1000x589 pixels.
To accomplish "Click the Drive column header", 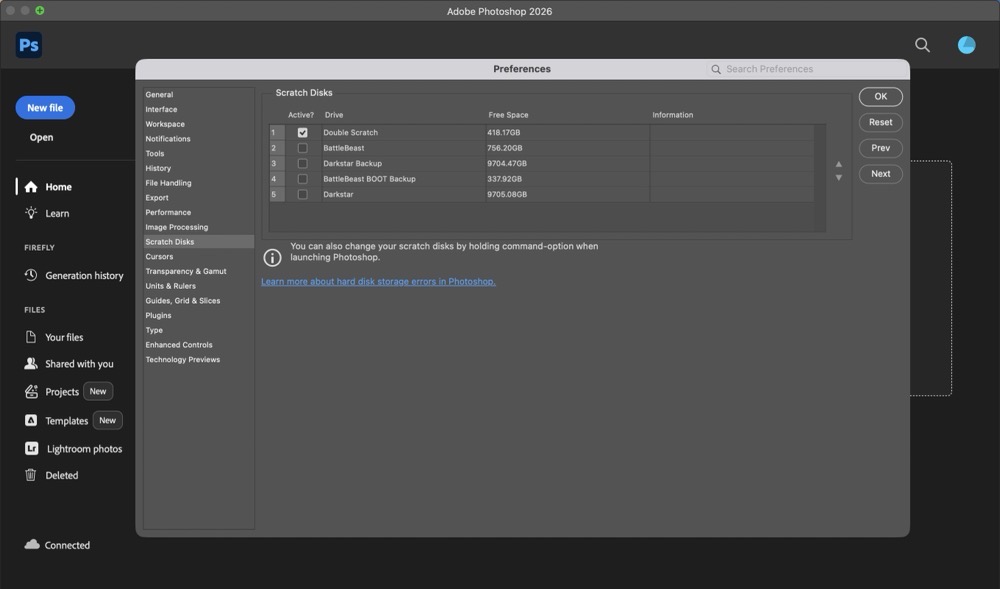I will 334,115.
